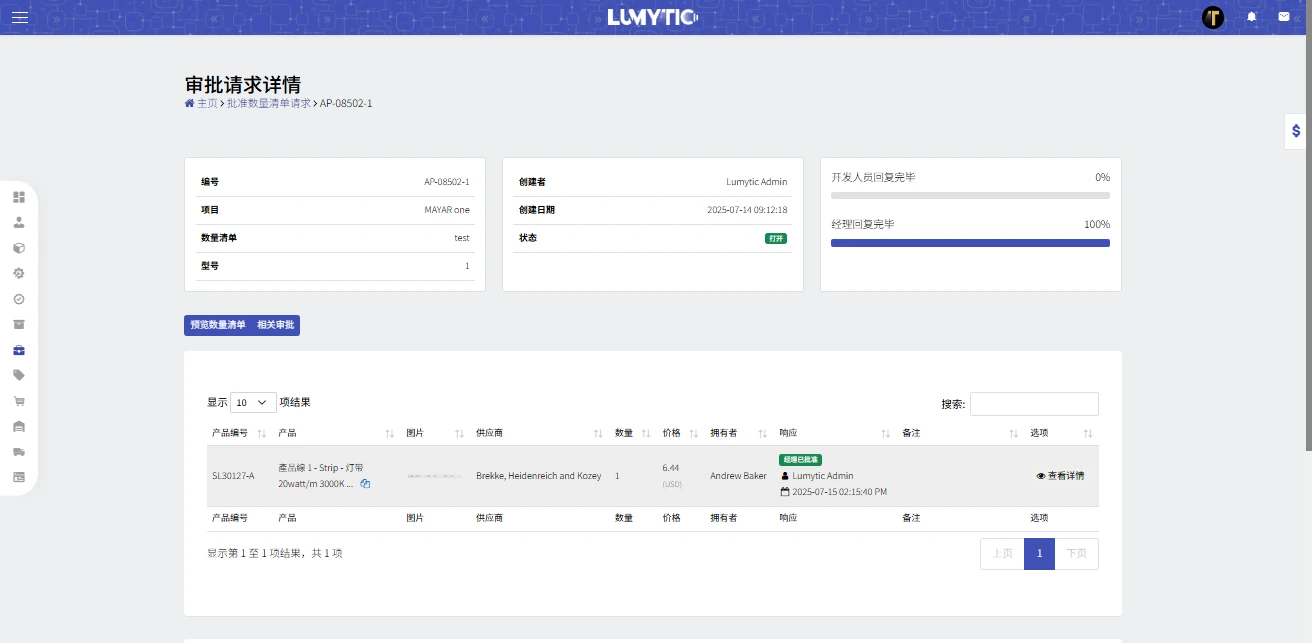The image size is (1312, 643).
Task: Open the price tag sidebar icon
Action: [x=19, y=375]
